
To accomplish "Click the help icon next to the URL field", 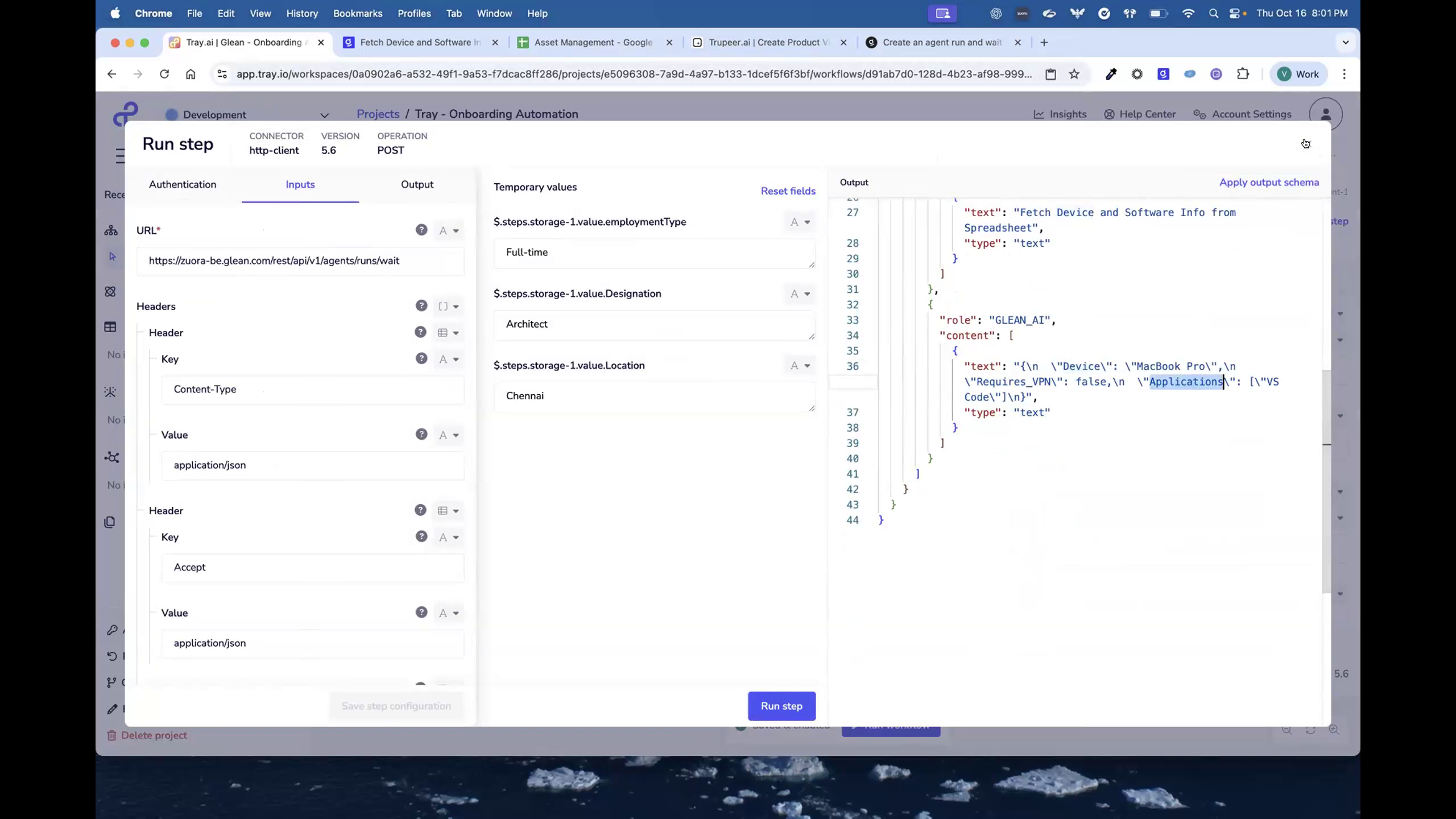I will pyautogui.click(x=421, y=230).
